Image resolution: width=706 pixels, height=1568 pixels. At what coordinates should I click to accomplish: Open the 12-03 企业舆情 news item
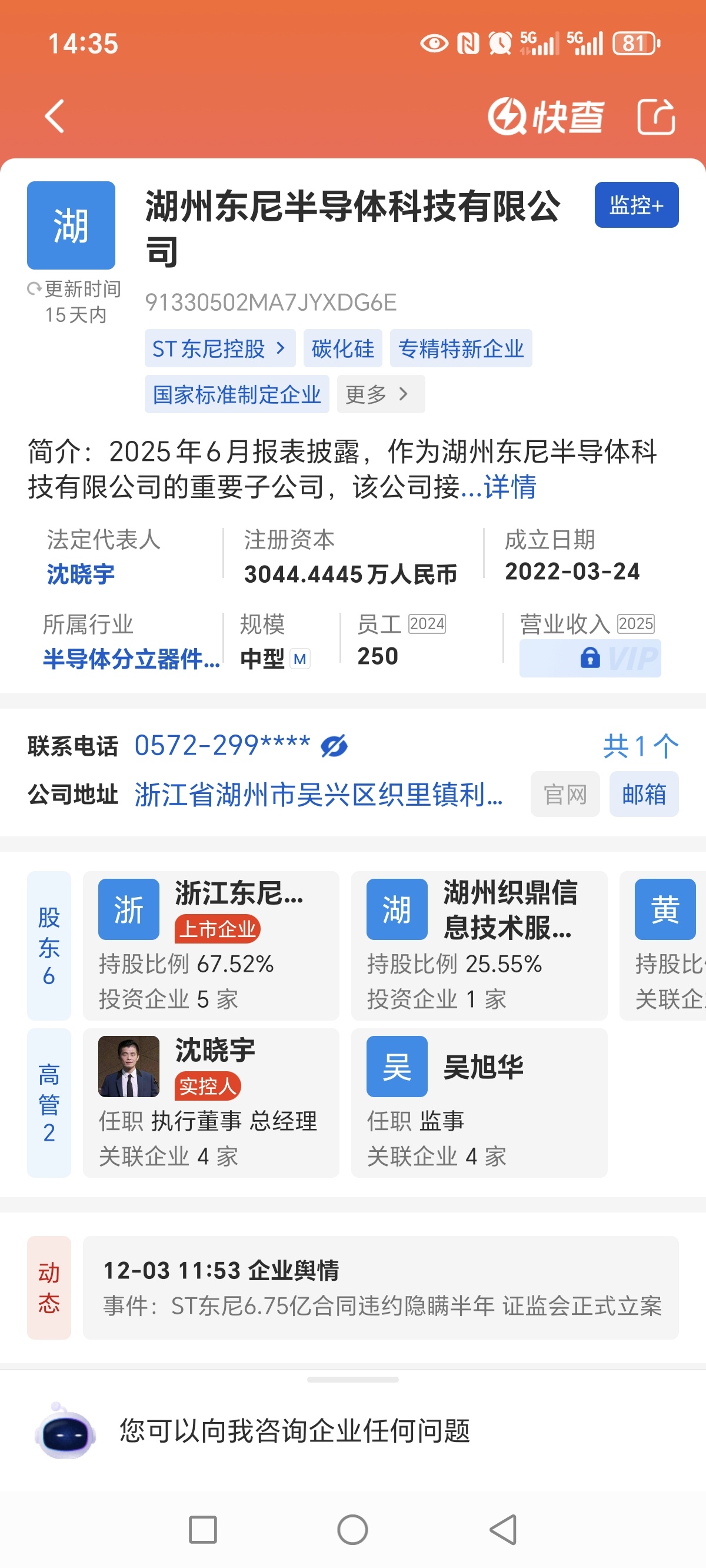click(x=381, y=1287)
